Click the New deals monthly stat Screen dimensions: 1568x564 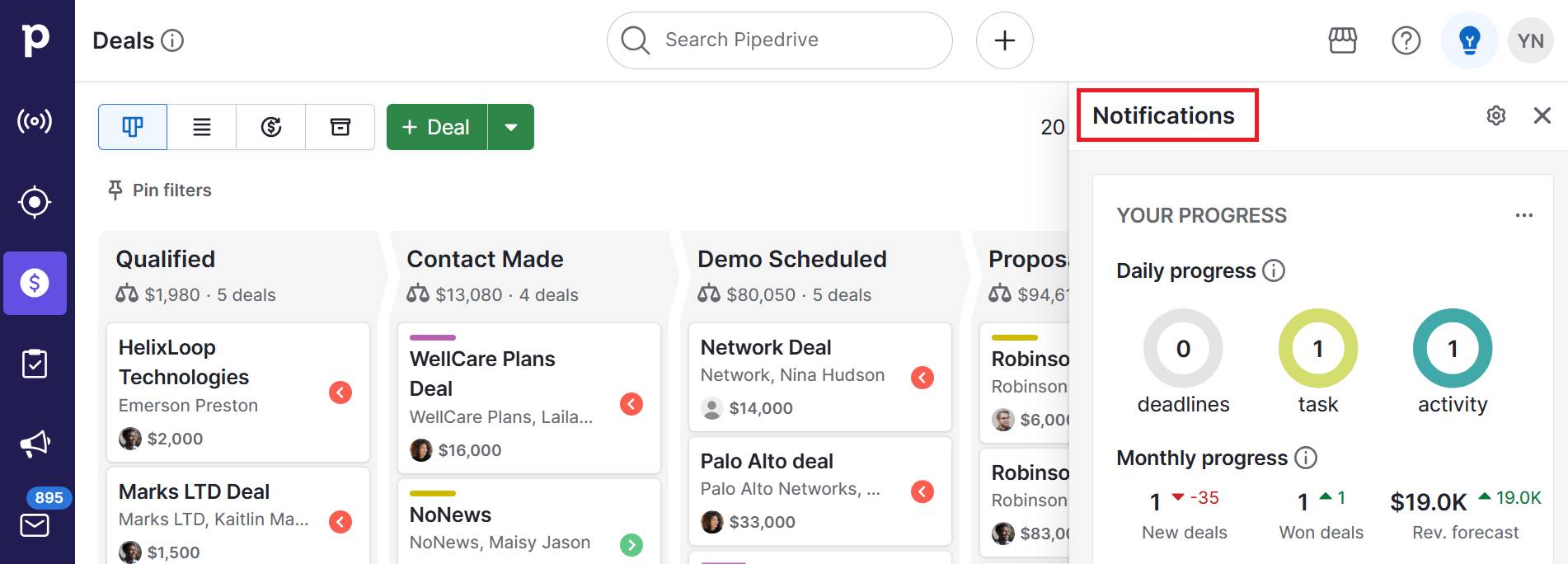(1184, 515)
